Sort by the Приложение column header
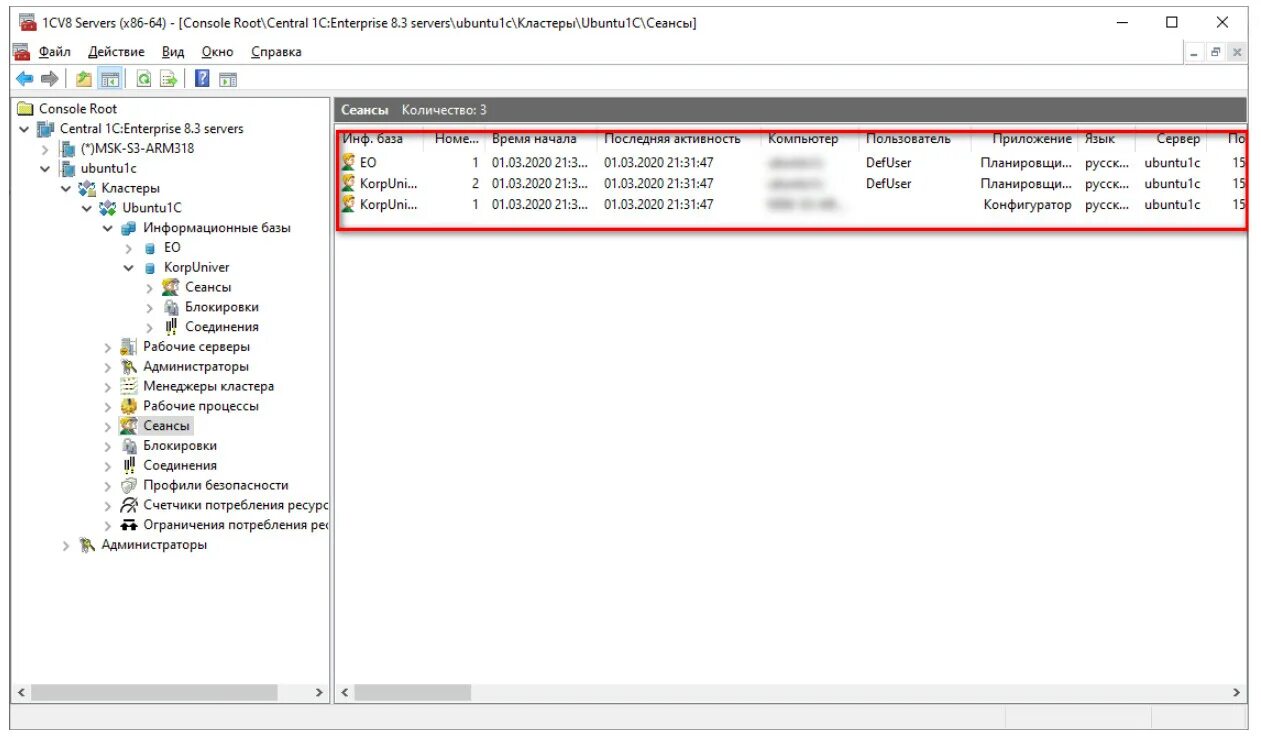1261x737 pixels. [x=1025, y=139]
